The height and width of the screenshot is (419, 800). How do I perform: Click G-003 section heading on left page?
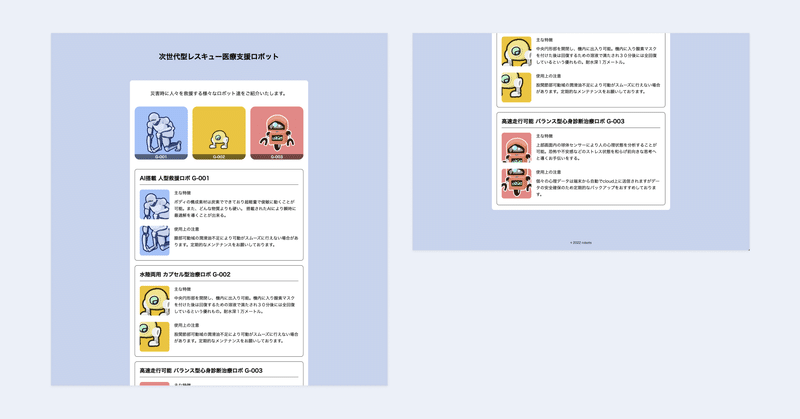[201, 371]
